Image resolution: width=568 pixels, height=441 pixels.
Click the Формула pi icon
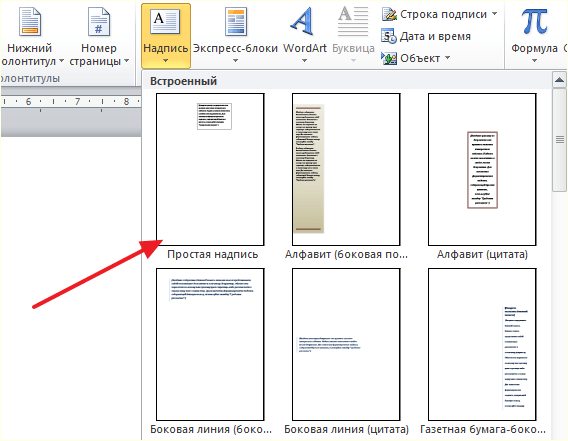point(534,21)
